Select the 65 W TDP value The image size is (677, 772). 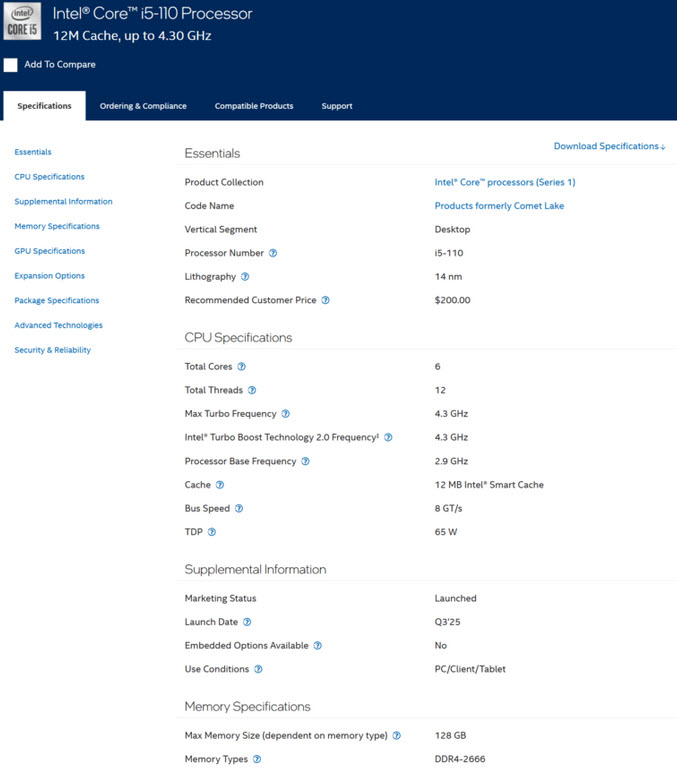tap(446, 532)
